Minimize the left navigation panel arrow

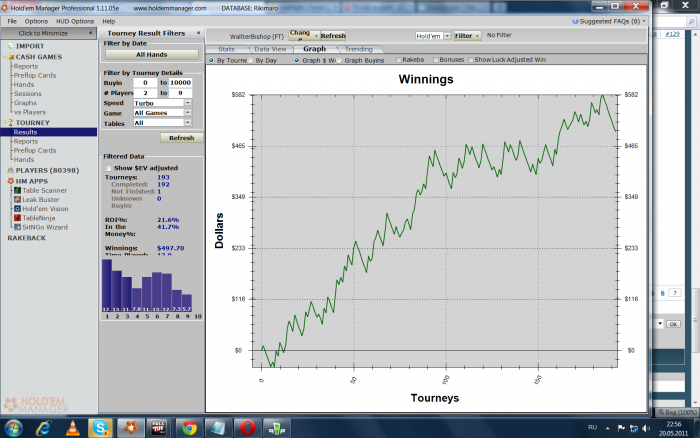point(90,33)
